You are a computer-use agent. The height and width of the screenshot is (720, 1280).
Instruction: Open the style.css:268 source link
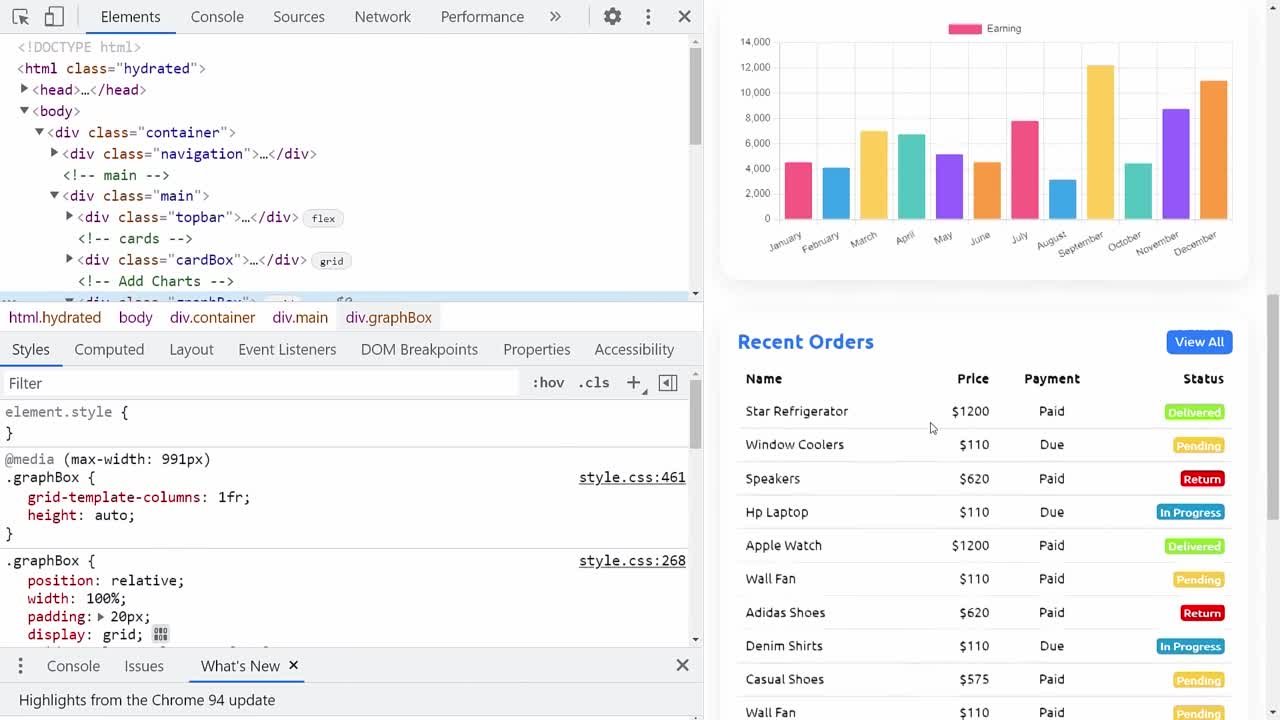tap(632, 561)
